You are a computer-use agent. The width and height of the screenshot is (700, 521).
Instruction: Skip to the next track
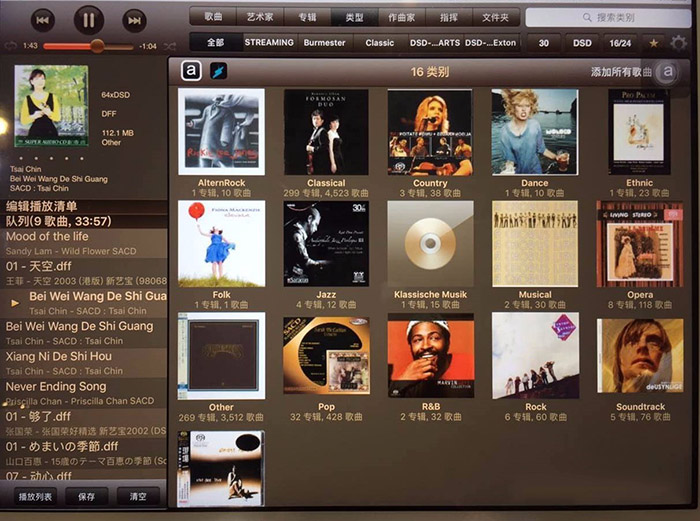[x=134, y=20]
